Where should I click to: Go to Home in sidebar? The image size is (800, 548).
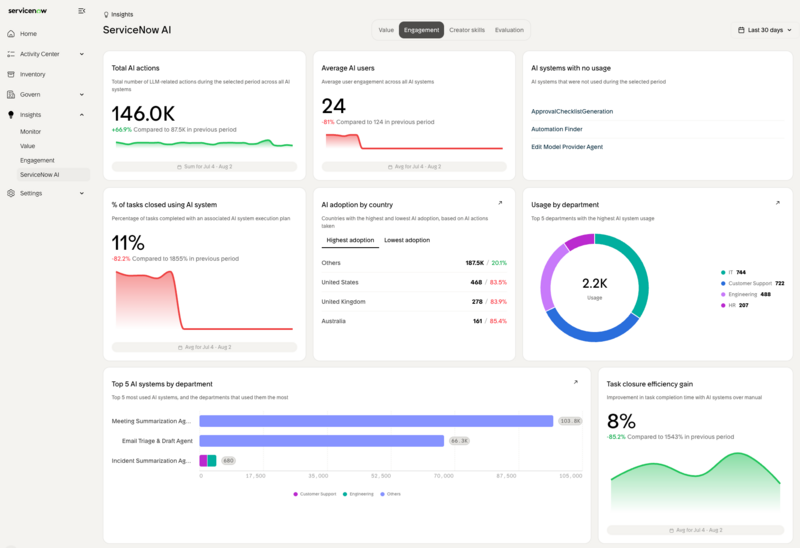(x=29, y=34)
